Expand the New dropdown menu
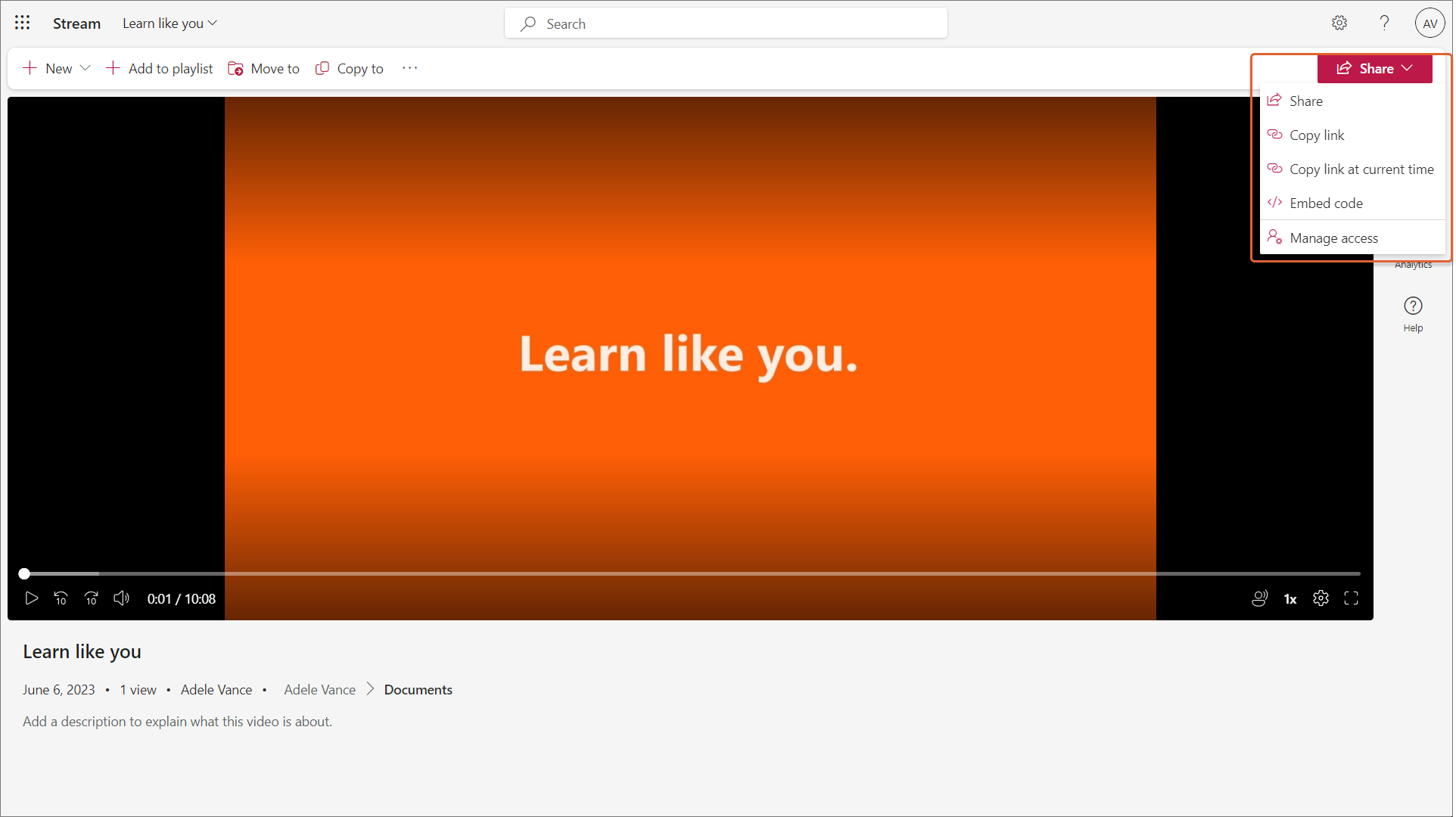1456x817 pixels. pyautogui.click(x=85, y=68)
